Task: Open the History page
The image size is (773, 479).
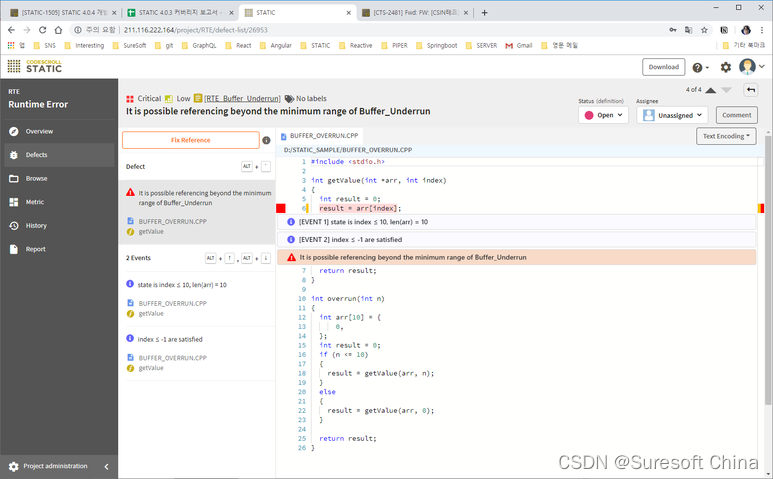Action: point(59,226)
